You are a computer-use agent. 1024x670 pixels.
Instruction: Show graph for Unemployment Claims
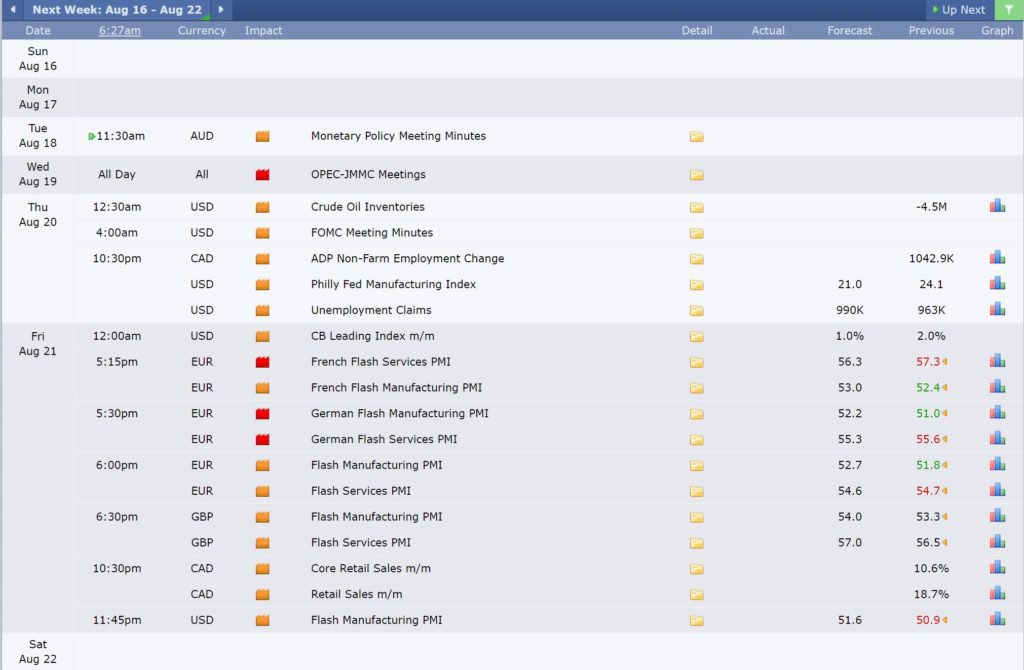tap(997, 309)
